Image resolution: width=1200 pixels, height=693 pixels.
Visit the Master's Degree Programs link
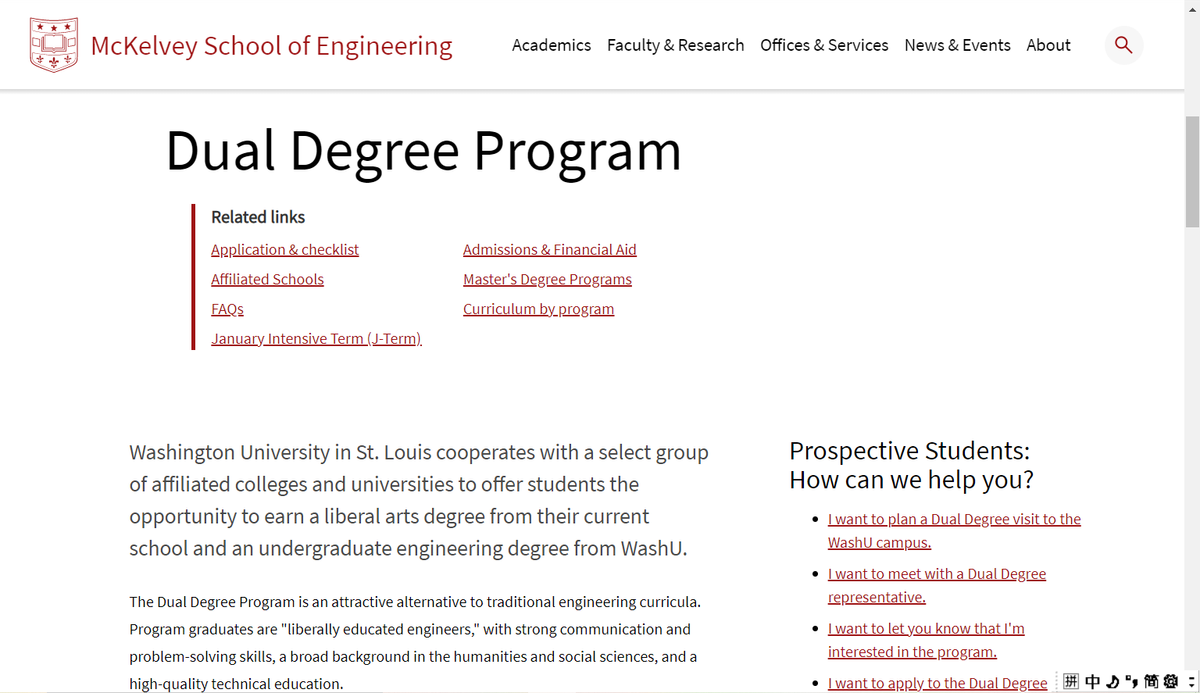point(547,280)
